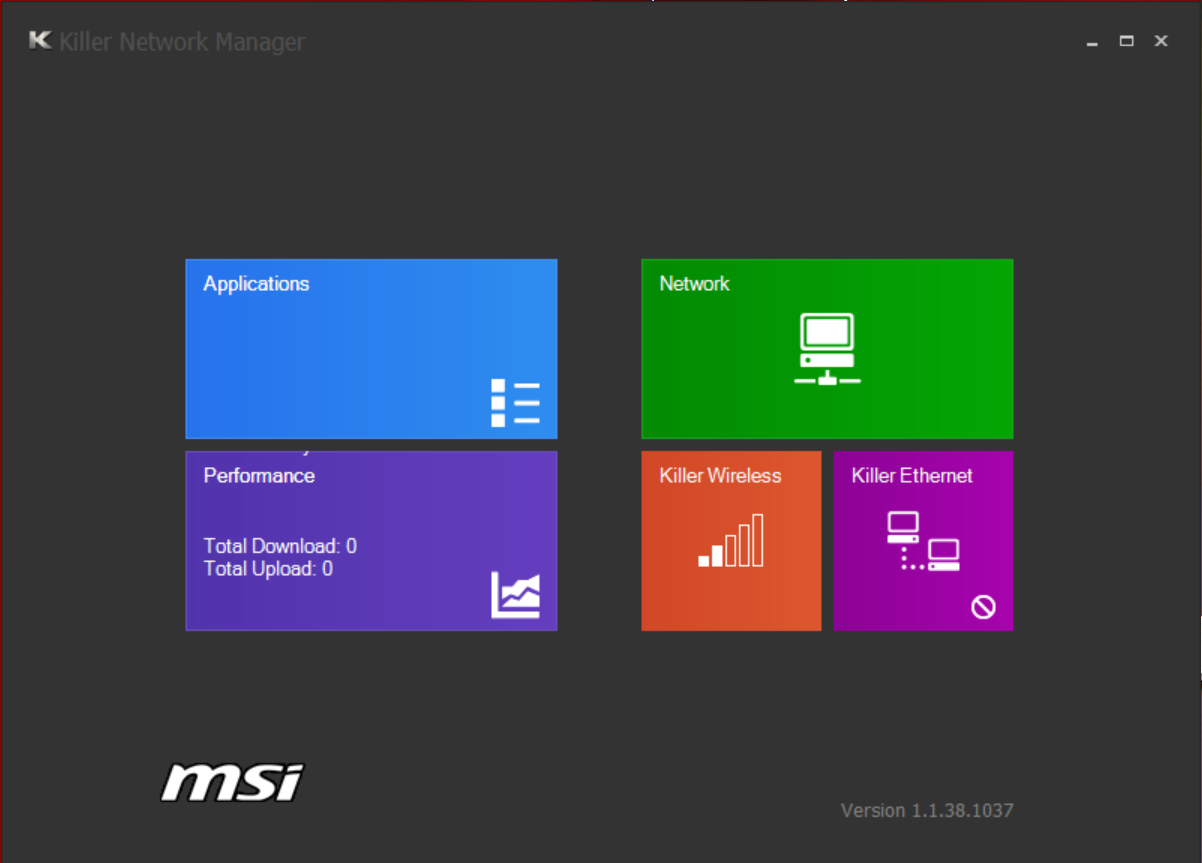The width and height of the screenshot is (1202, 863).
Task: Open the Applications tile
Action: tap(371, 349)
